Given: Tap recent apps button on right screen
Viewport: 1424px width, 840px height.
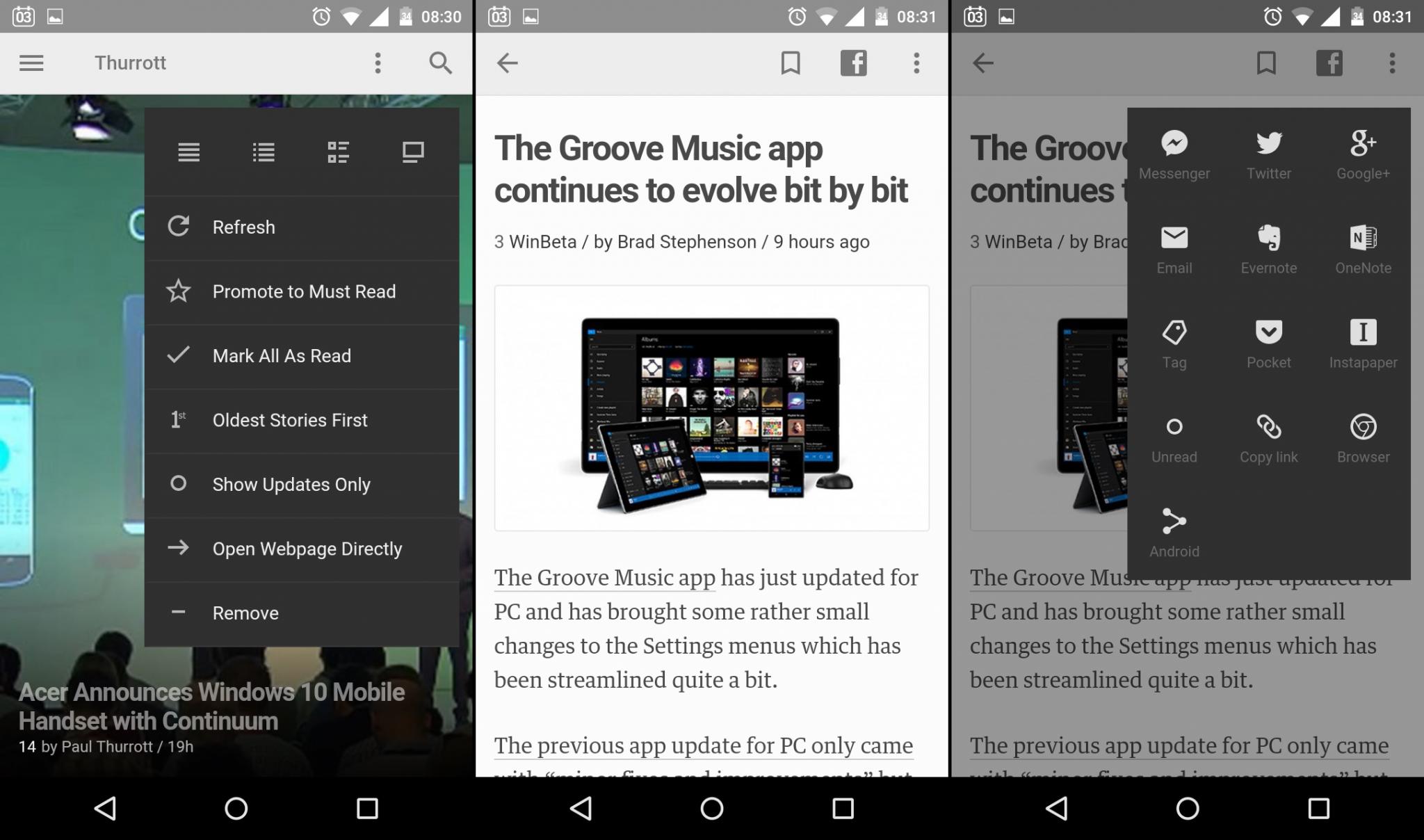Looking at the screenshot, I should pos(1319,808).
